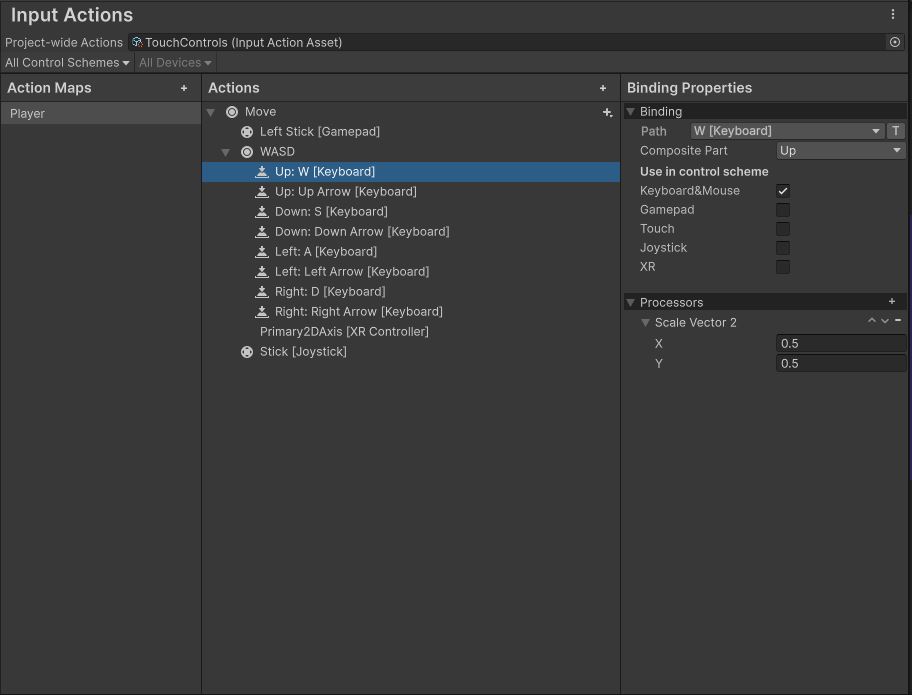This screenshot has height=695, width=912.
Task: Uncheck the Keyboard&Mouse control scheme
Action: [x=783, y=191]
